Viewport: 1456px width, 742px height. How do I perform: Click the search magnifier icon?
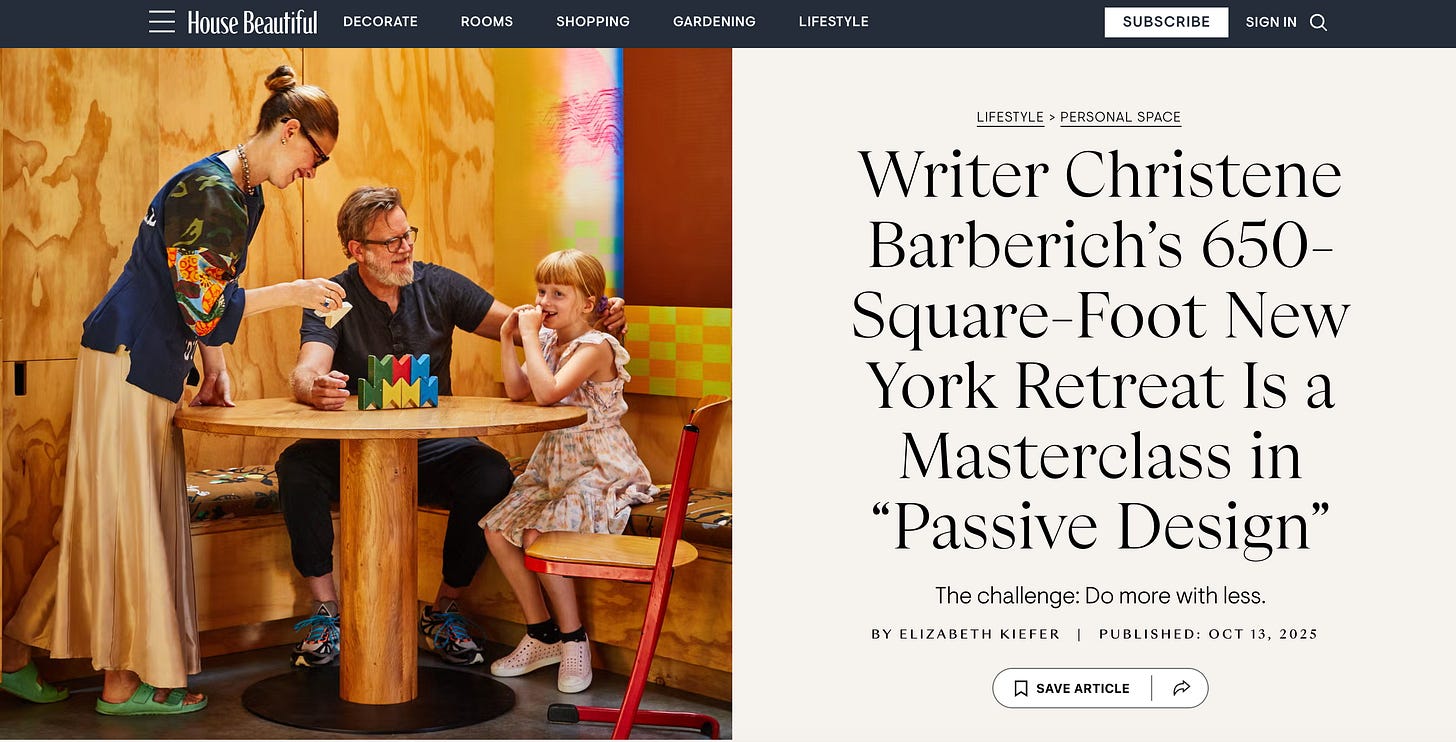click(1318, 22)
